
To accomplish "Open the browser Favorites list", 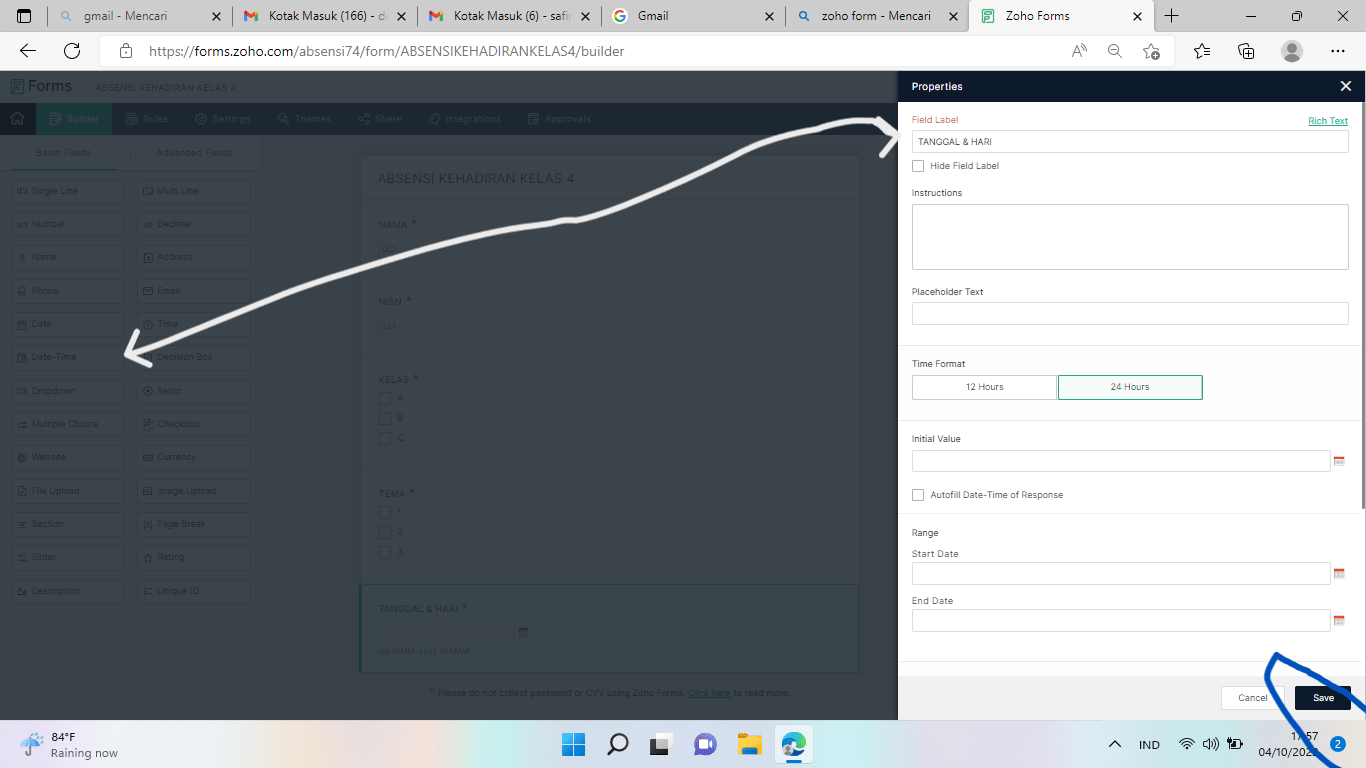I will tap(1202, 51).
